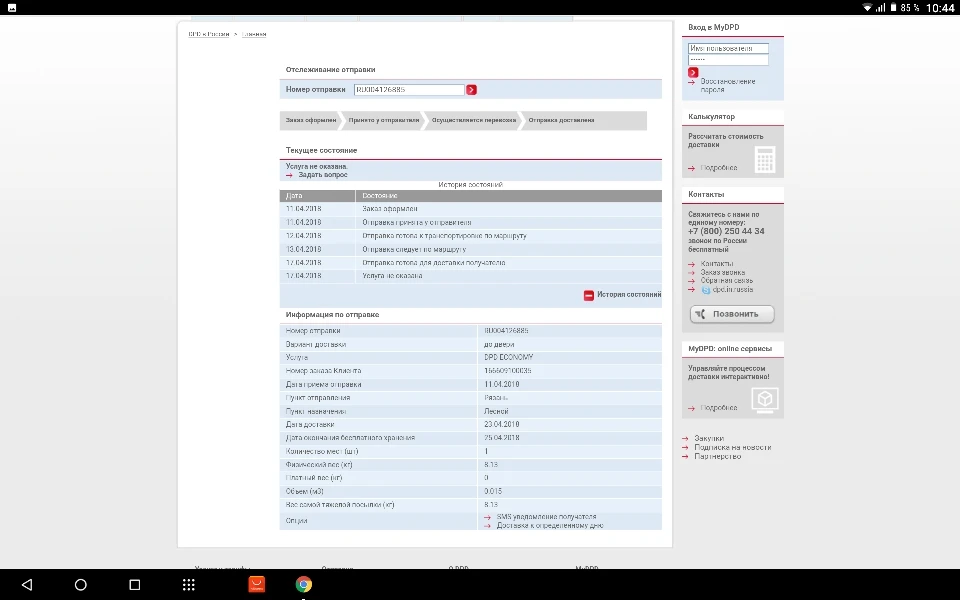Open the Заказ звонка link

(x=722, y=272)
